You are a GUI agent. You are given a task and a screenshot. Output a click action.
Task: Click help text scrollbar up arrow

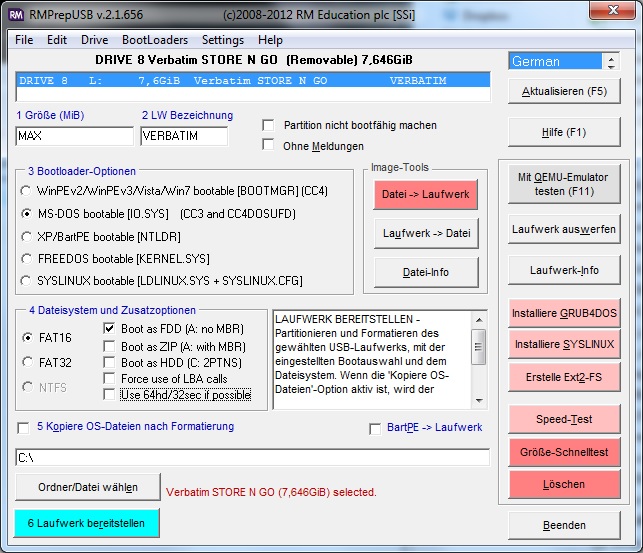[x=479, y=320]
